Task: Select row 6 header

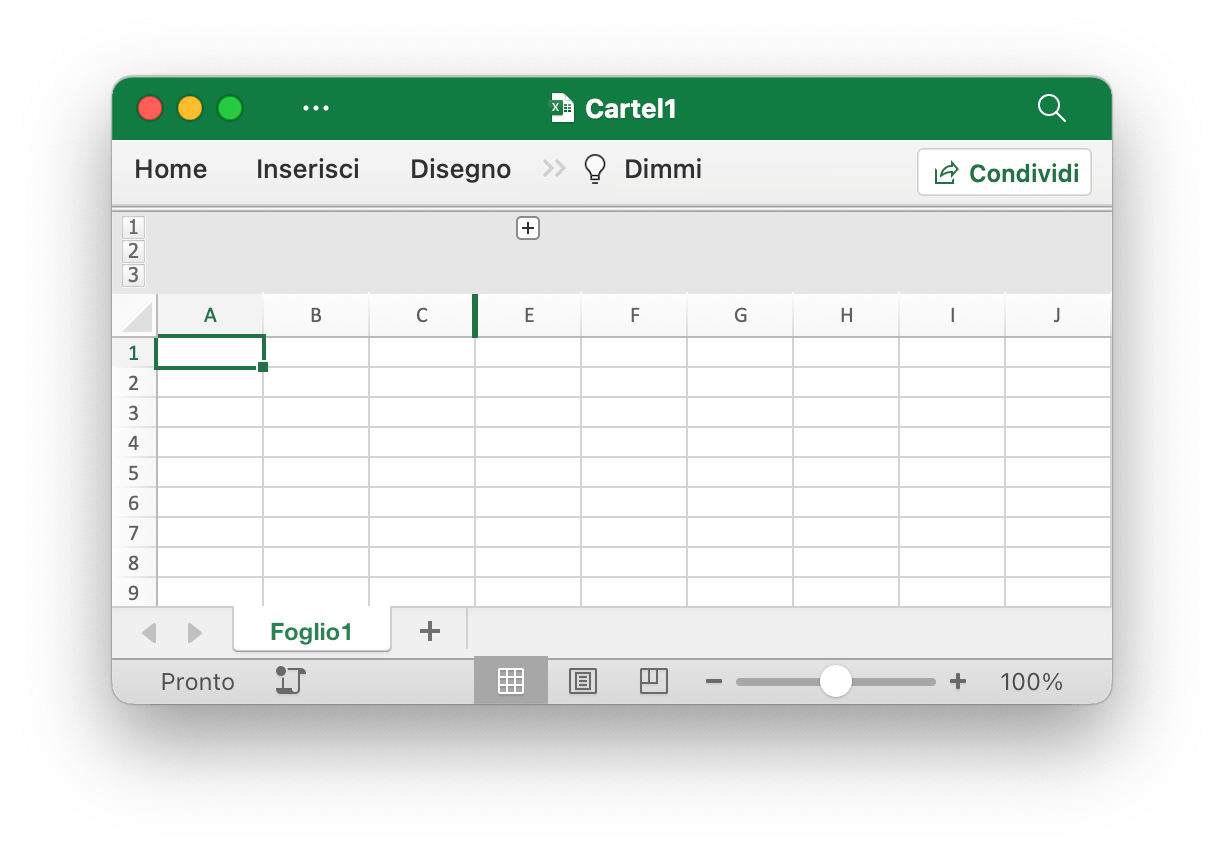Action: (x=134, y=502)
